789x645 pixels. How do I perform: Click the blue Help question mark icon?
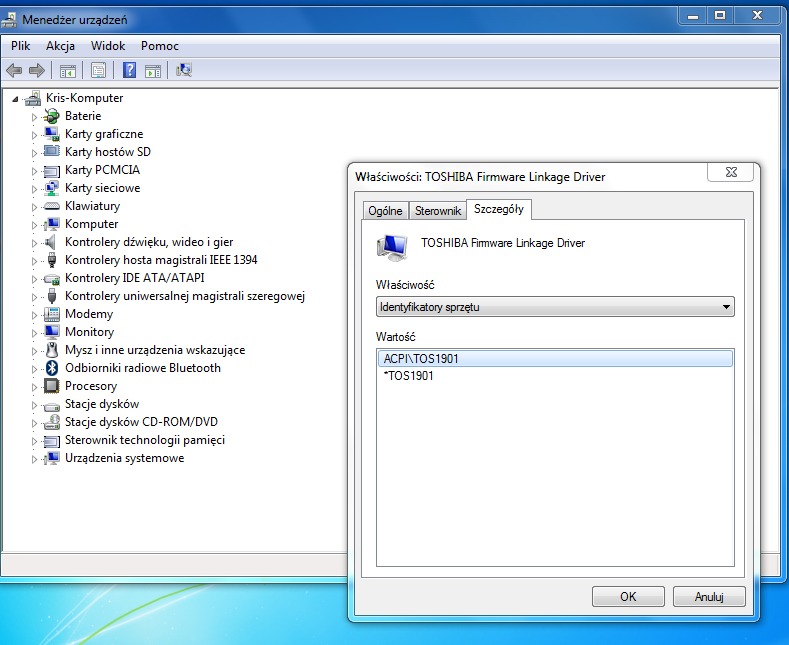(129, 70)
